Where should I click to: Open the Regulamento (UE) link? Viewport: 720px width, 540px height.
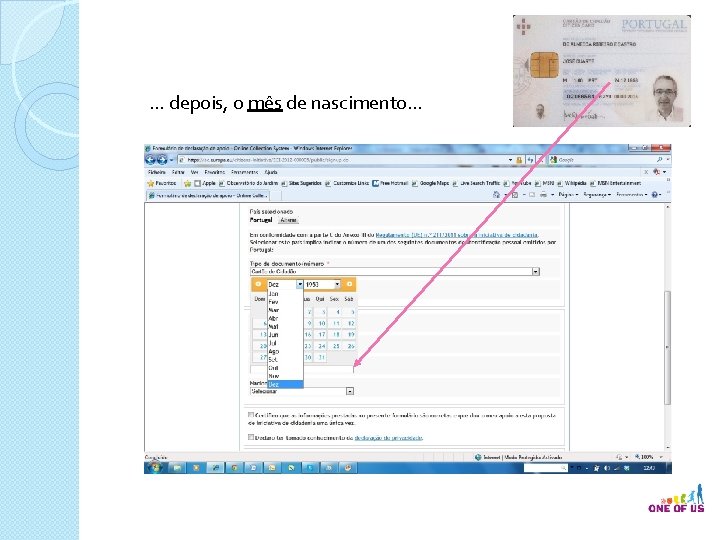point(456,235)
